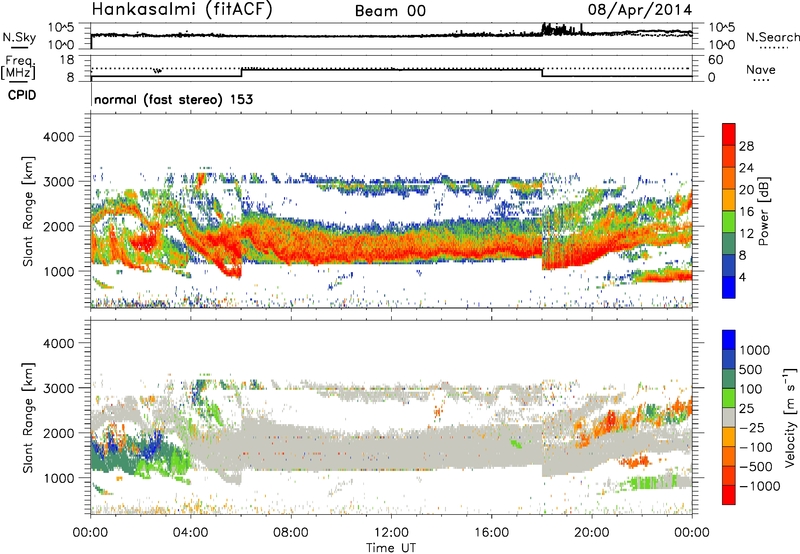Click the 1000 tick on velocity panel axis

point(58,478)
